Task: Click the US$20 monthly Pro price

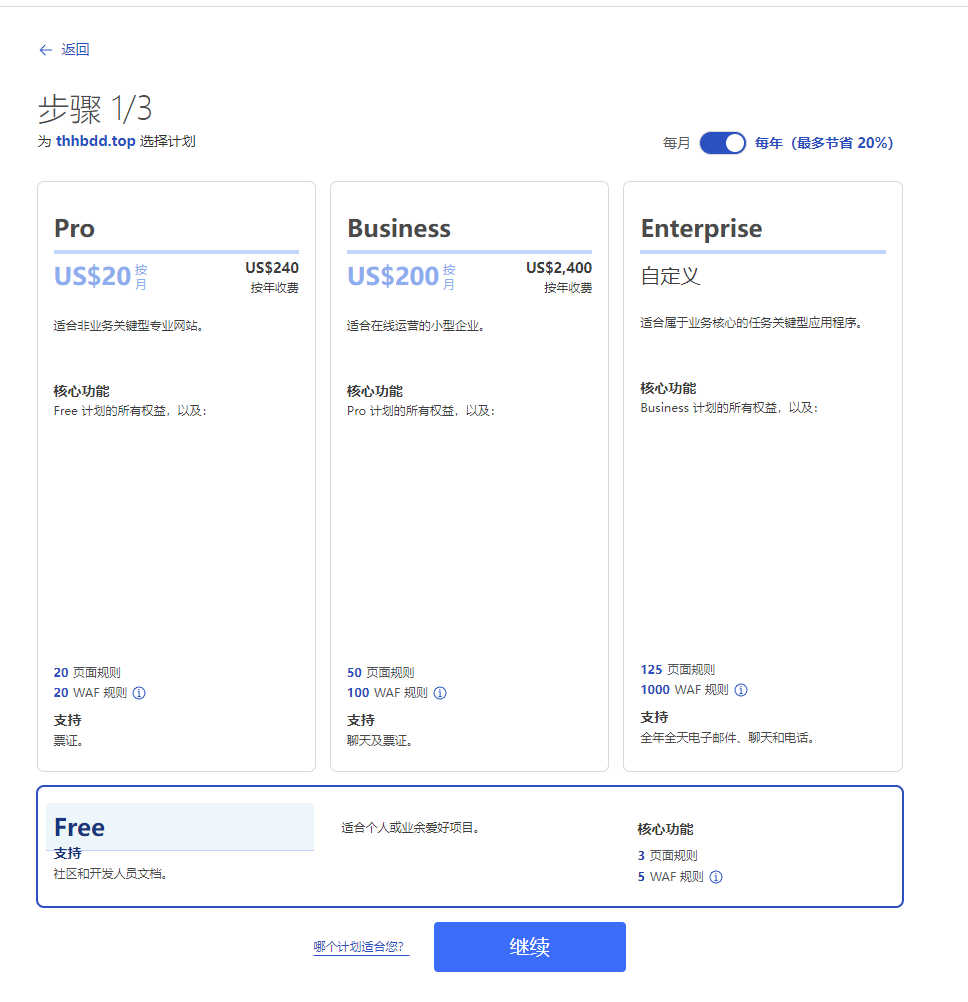Action: click(x=93, y=276)
